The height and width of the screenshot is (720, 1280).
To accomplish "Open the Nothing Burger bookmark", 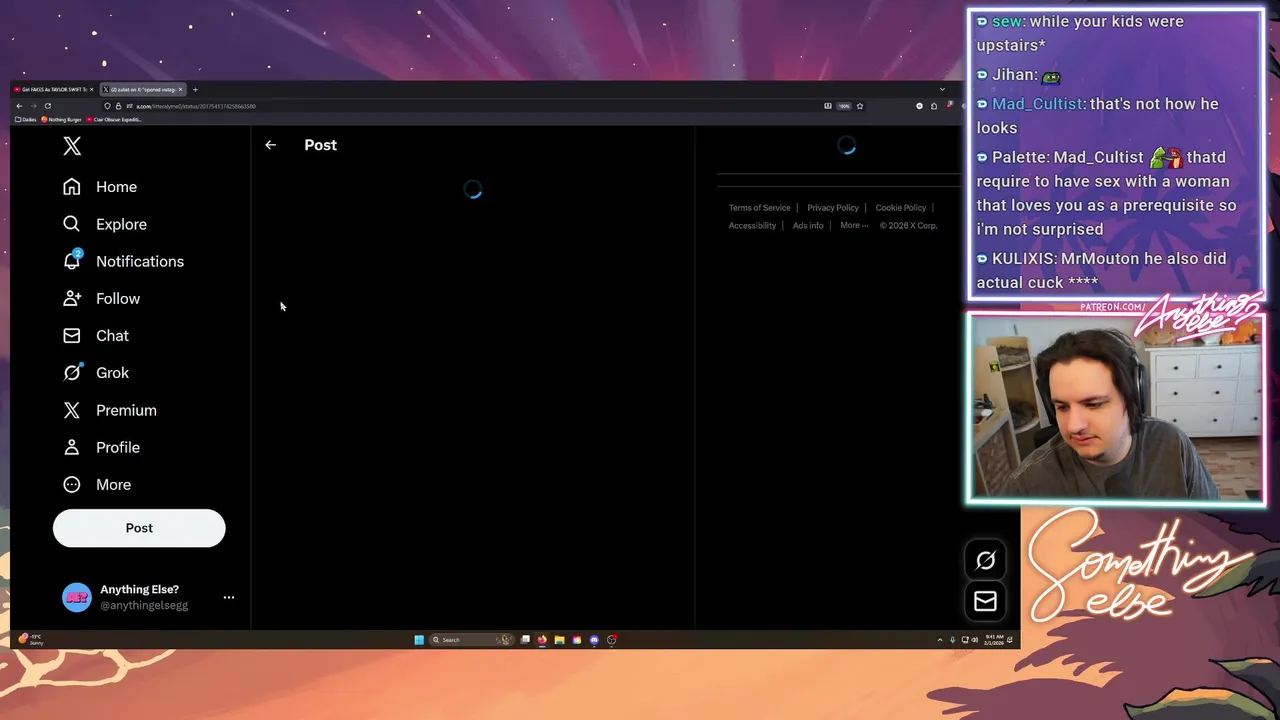I will [62, 120].
